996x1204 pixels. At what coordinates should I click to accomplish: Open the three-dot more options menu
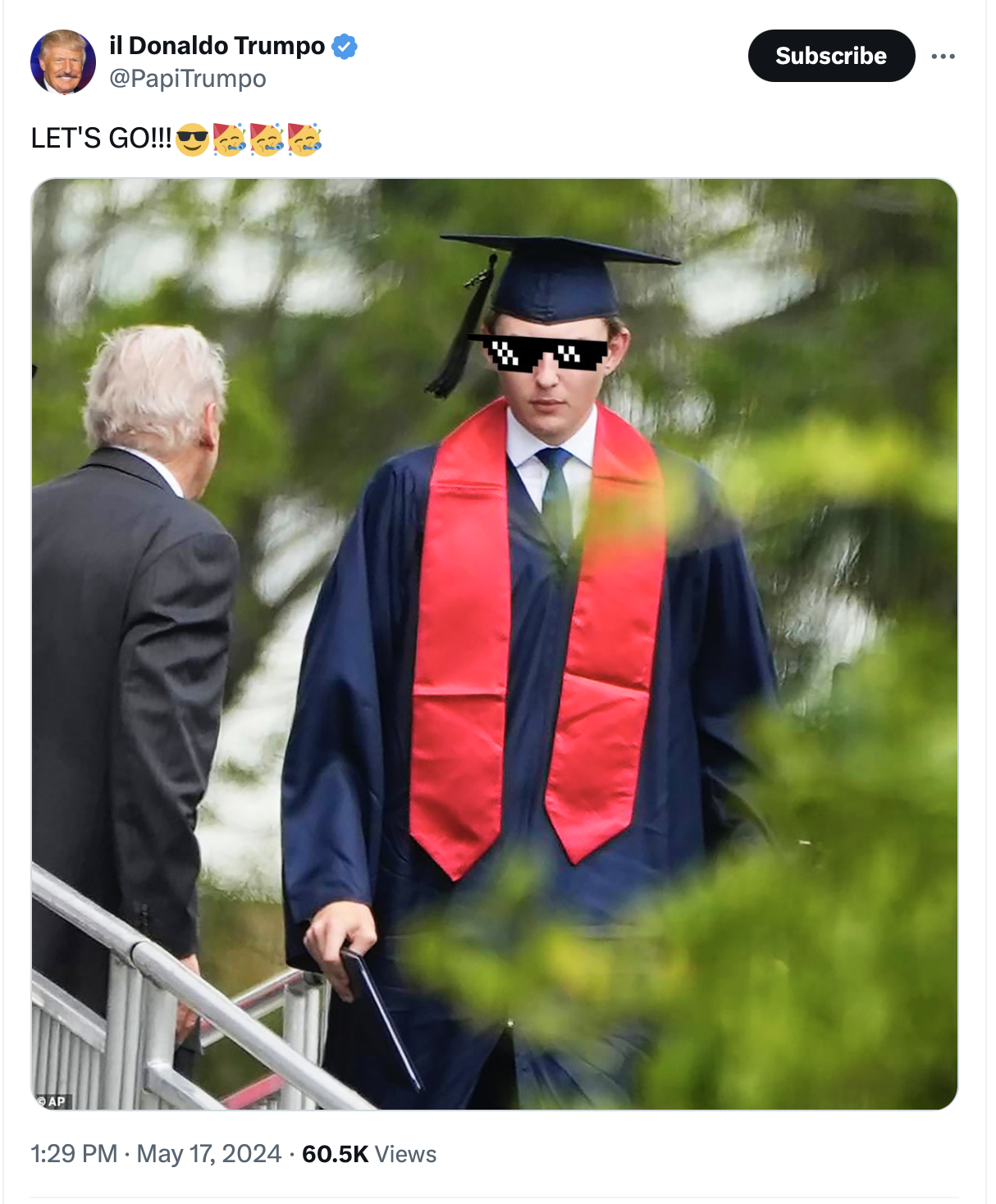(x=943, y=56)
